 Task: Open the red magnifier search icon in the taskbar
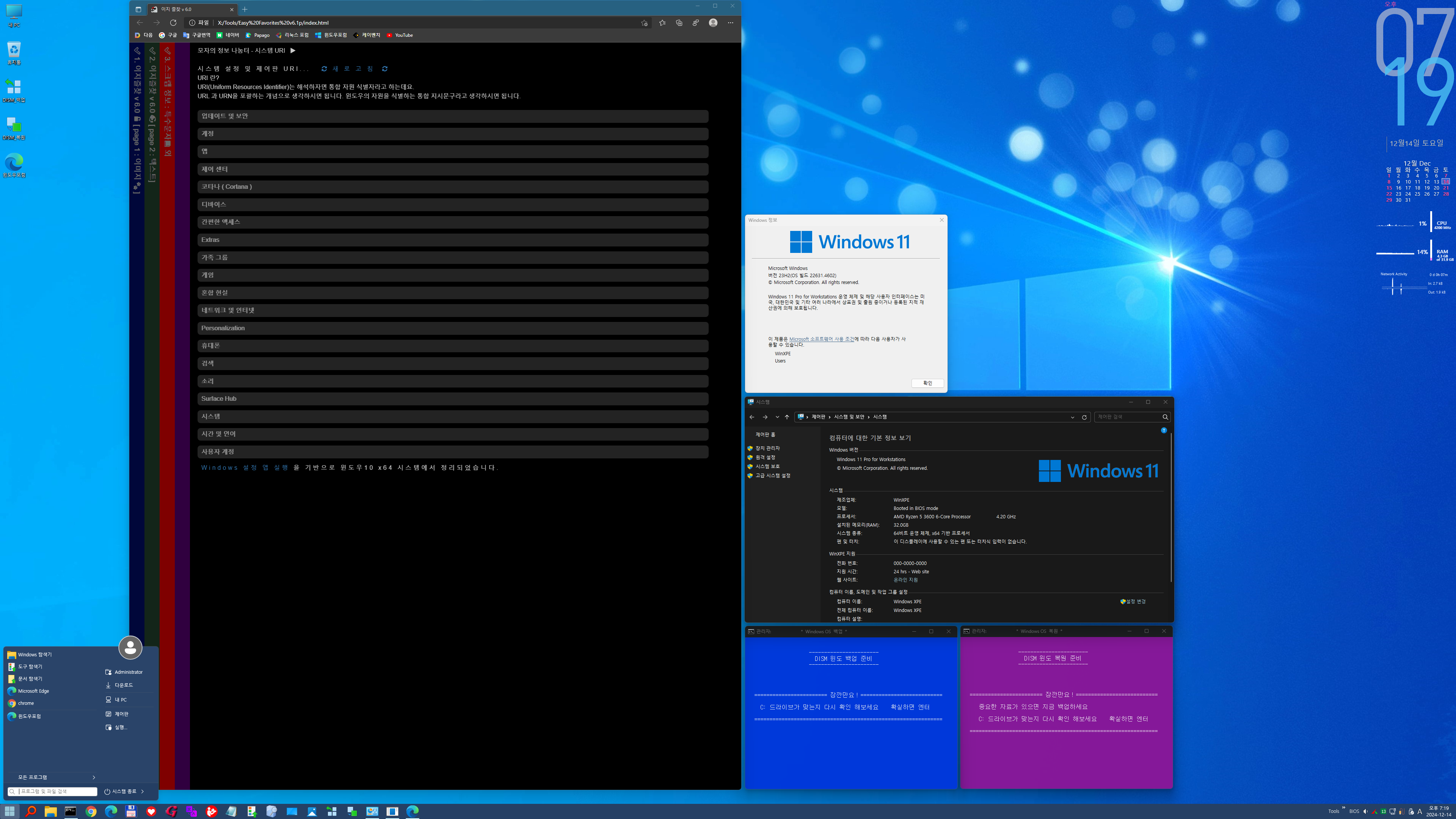point(30,811)
